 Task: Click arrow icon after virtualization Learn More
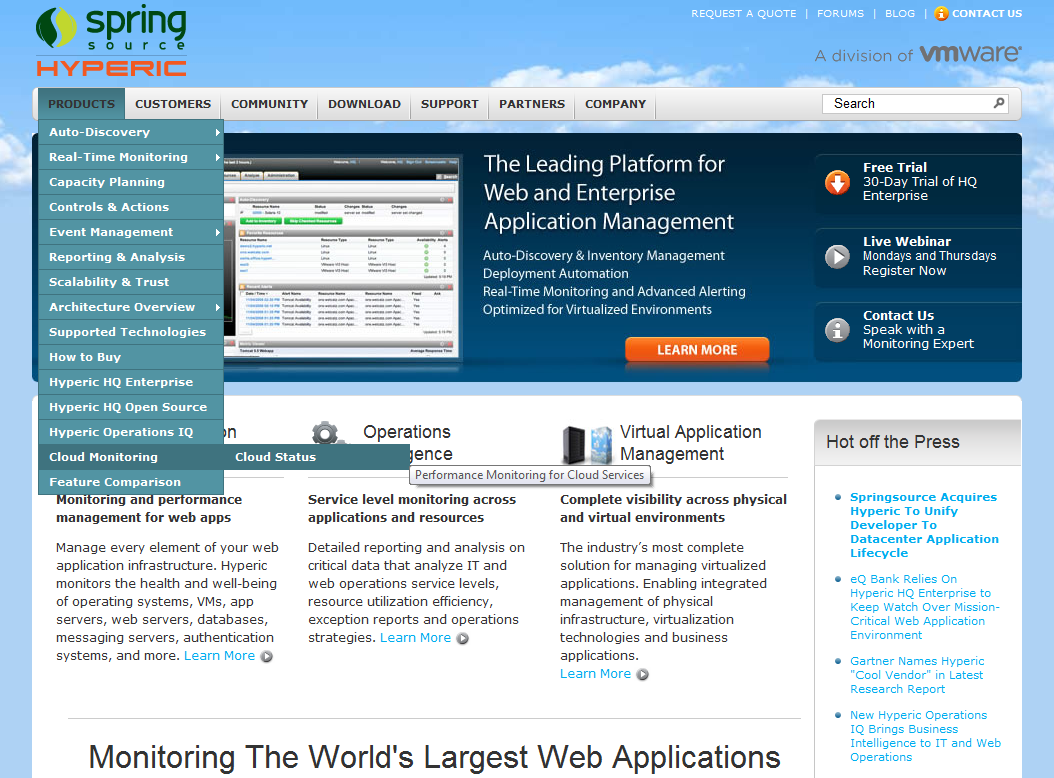[643, 674]
